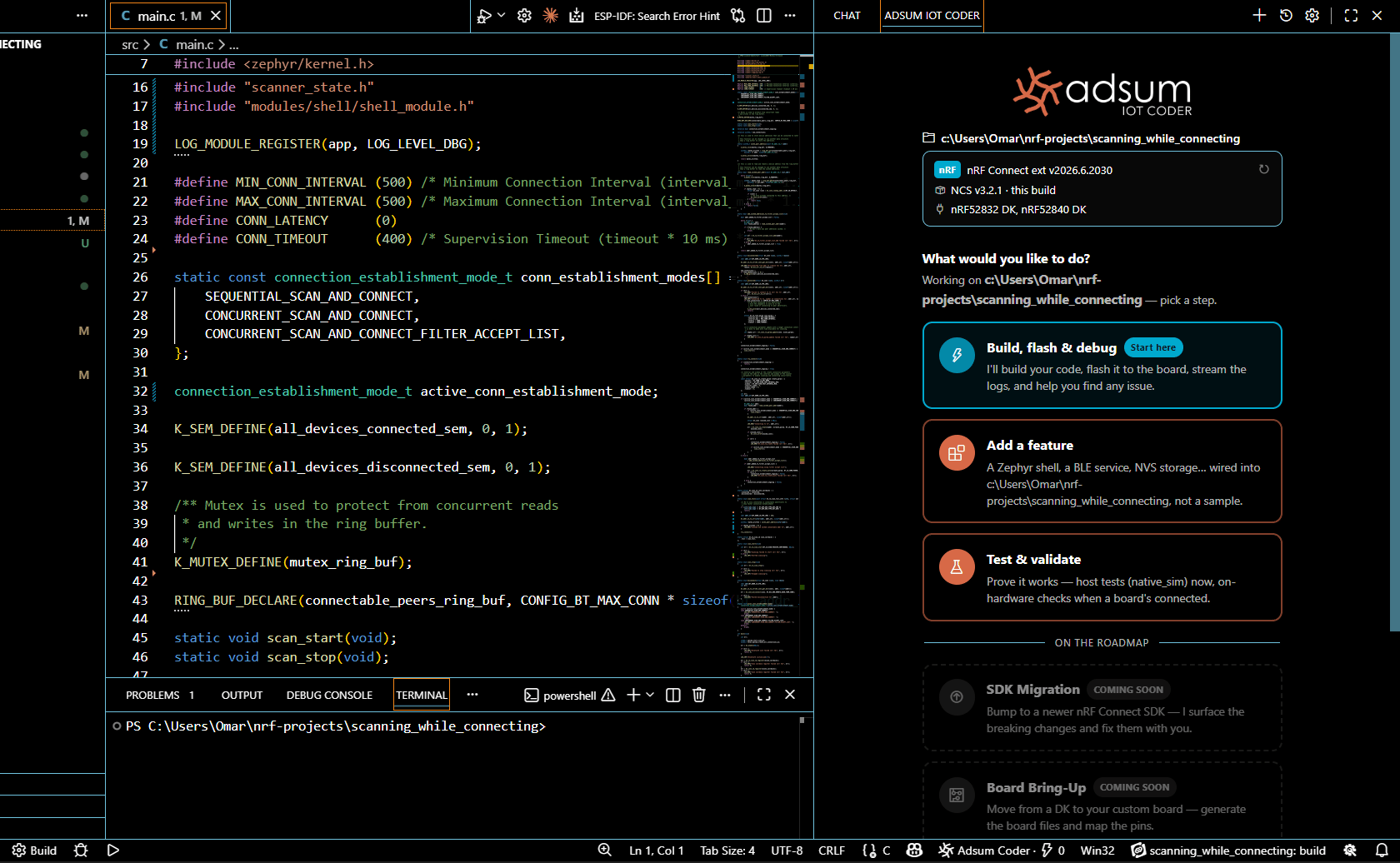Click Adsum Coder status bar item

click(x=1002, y=851)
